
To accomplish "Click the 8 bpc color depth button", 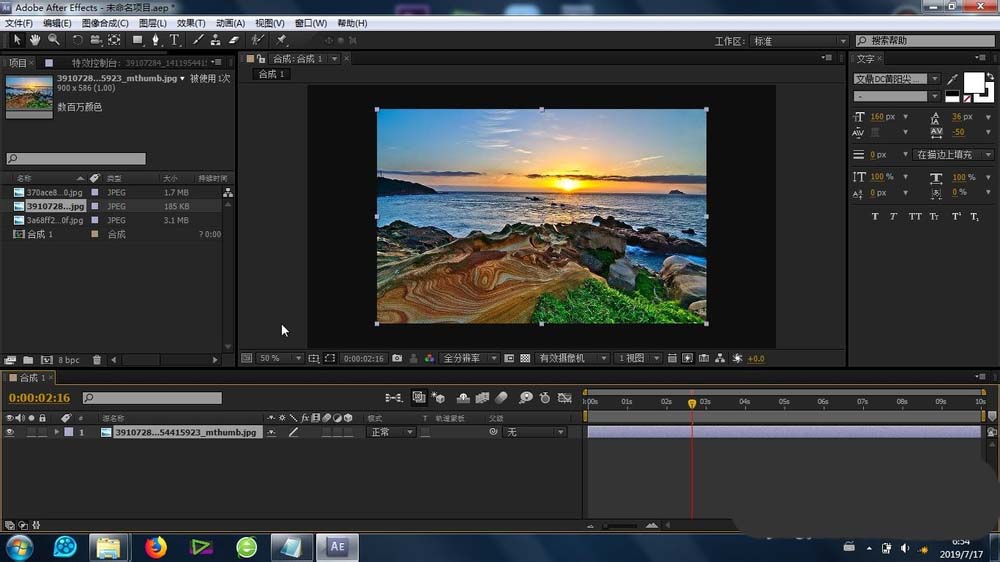I will click(68, 360).
